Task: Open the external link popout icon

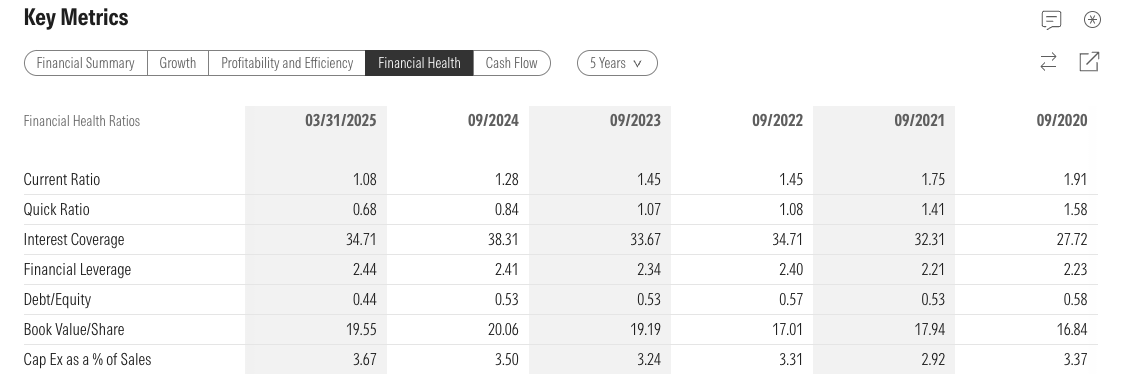Action: [1089, 62]
